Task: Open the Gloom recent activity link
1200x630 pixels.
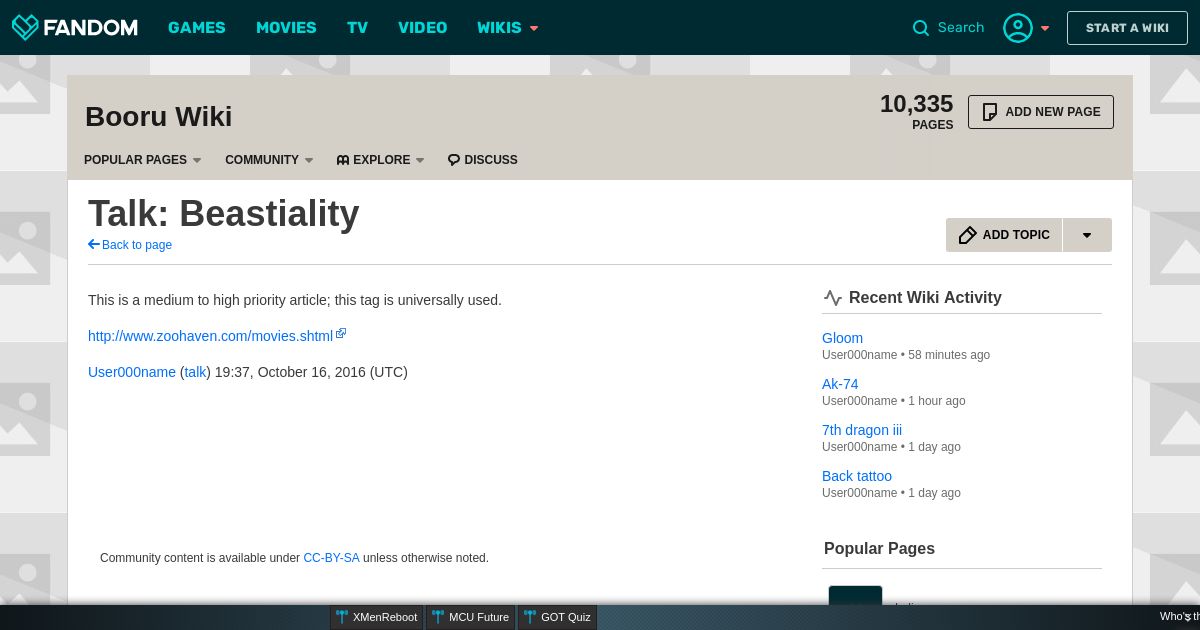Action: 842,338
